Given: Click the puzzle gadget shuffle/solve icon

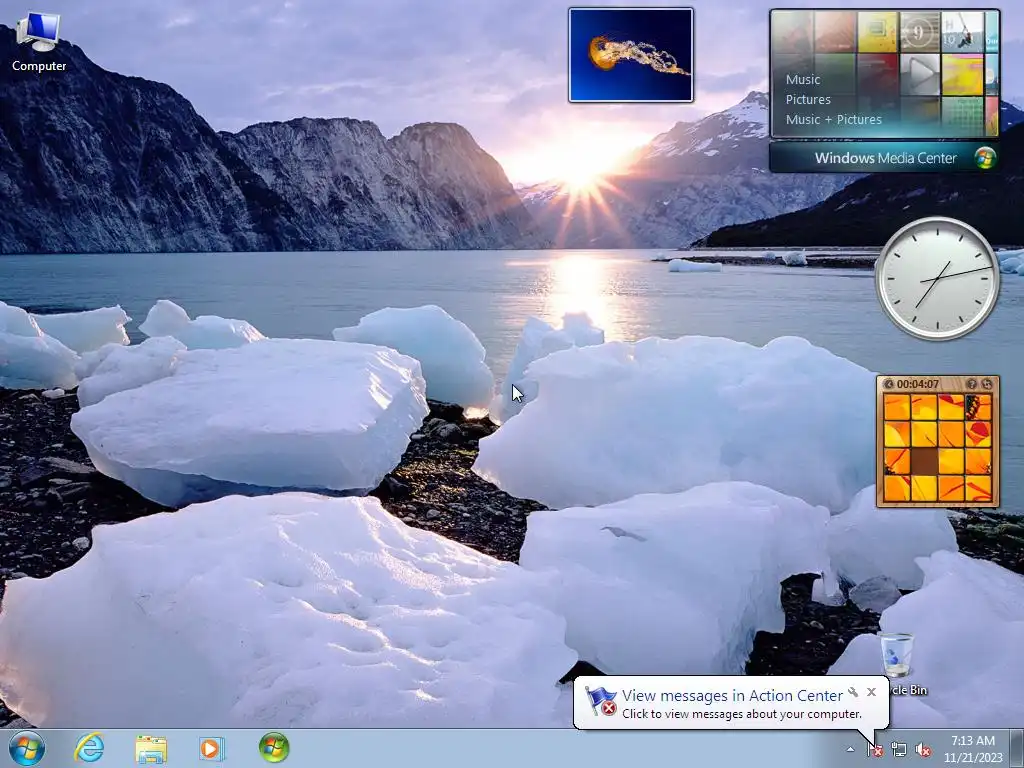Looking at the screenshot, I should coord(986,384).
